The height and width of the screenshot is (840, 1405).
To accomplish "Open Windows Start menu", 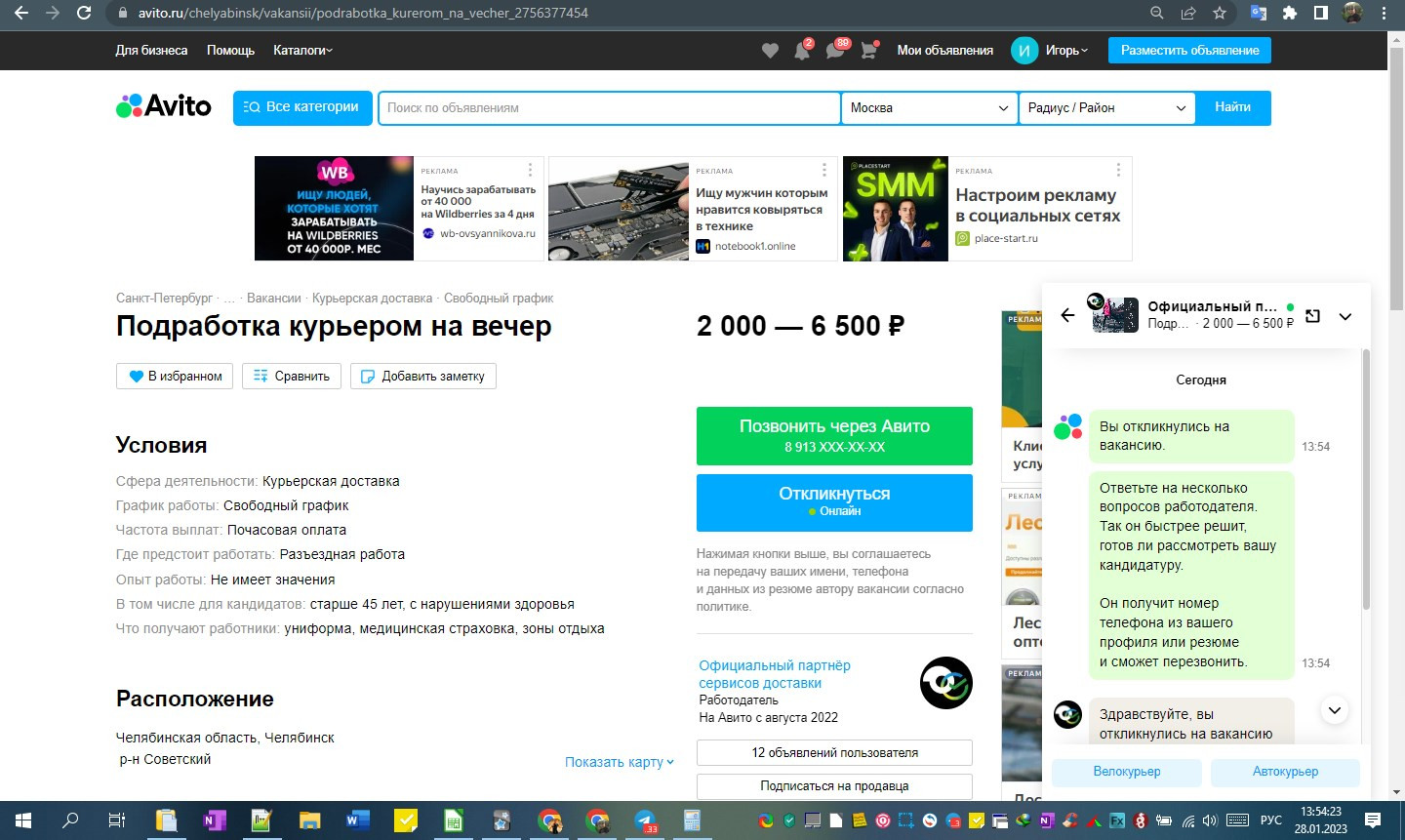I will [23, 820].
